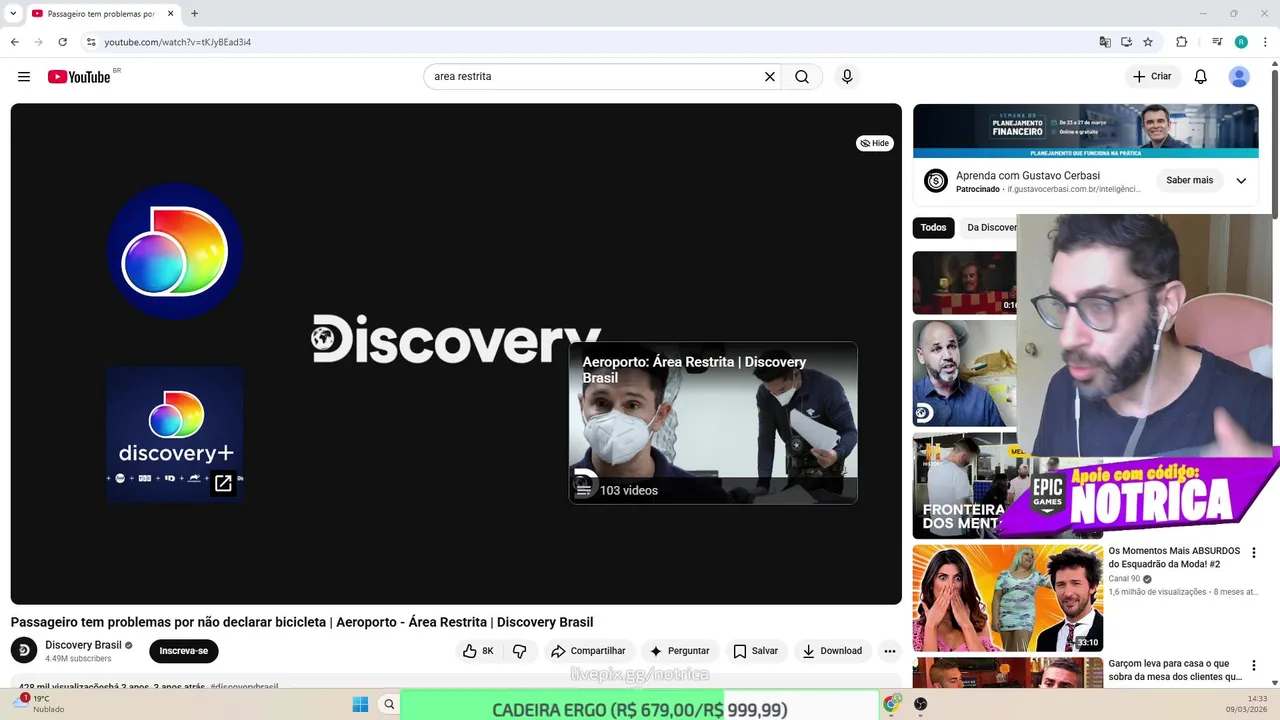Open the account avatar menu
The width and height of the screenshot is (1280, 720).
point(1239,77)
